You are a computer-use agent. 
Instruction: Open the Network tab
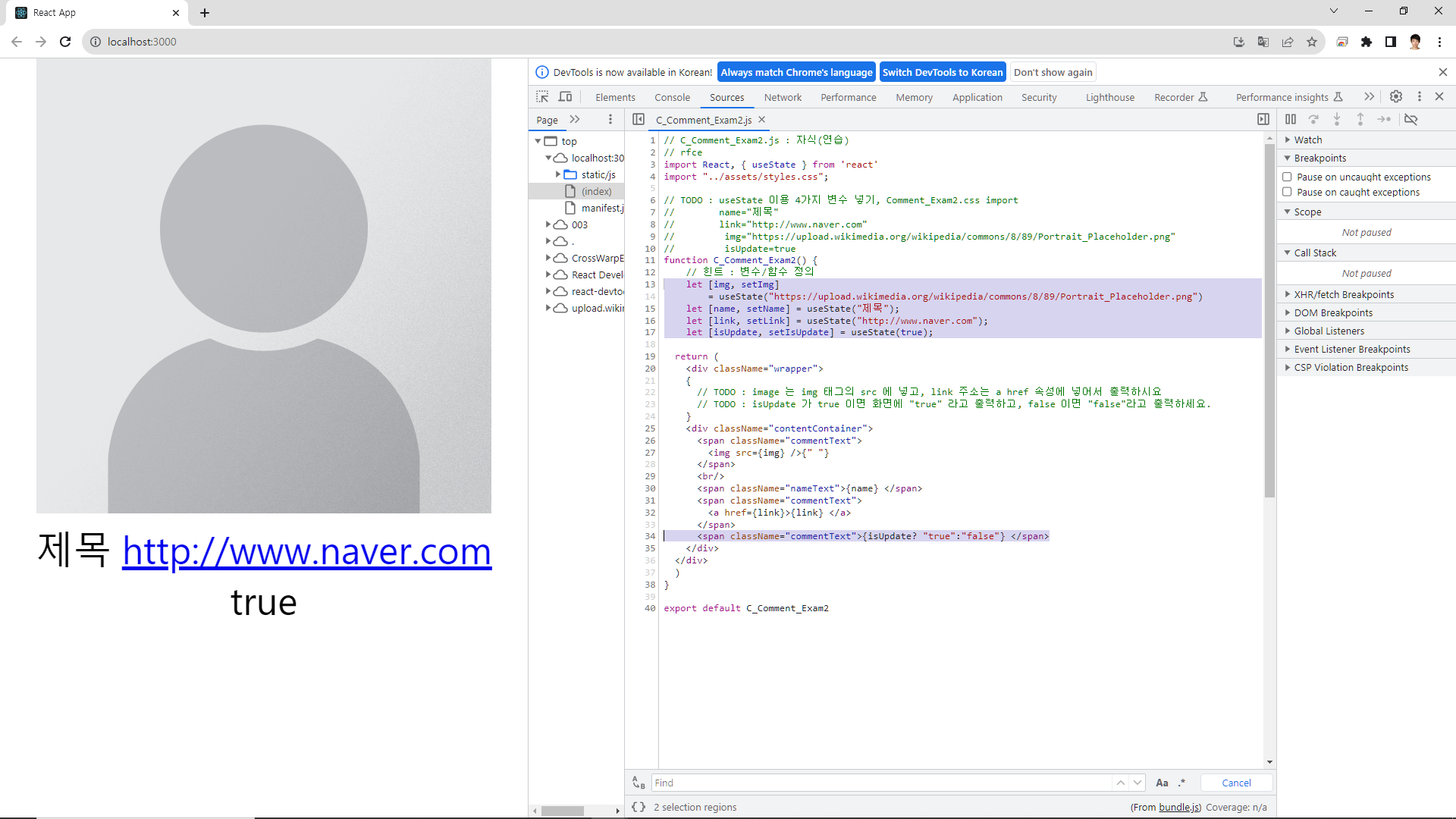(x=783, y=97)
